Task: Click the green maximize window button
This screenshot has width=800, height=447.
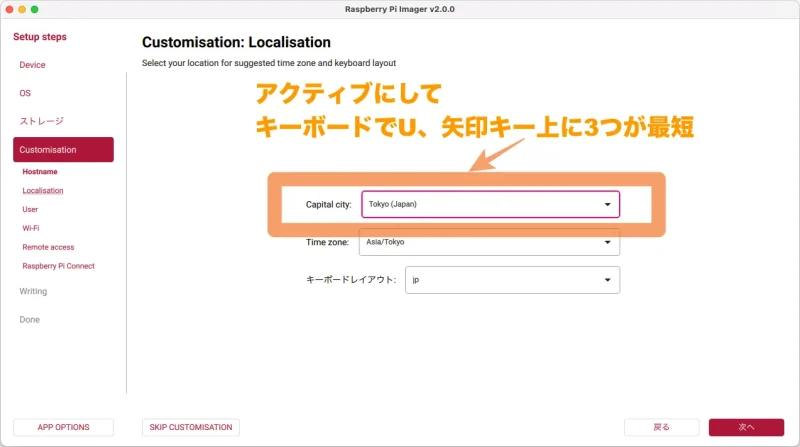Action: [x=34, y=9]
